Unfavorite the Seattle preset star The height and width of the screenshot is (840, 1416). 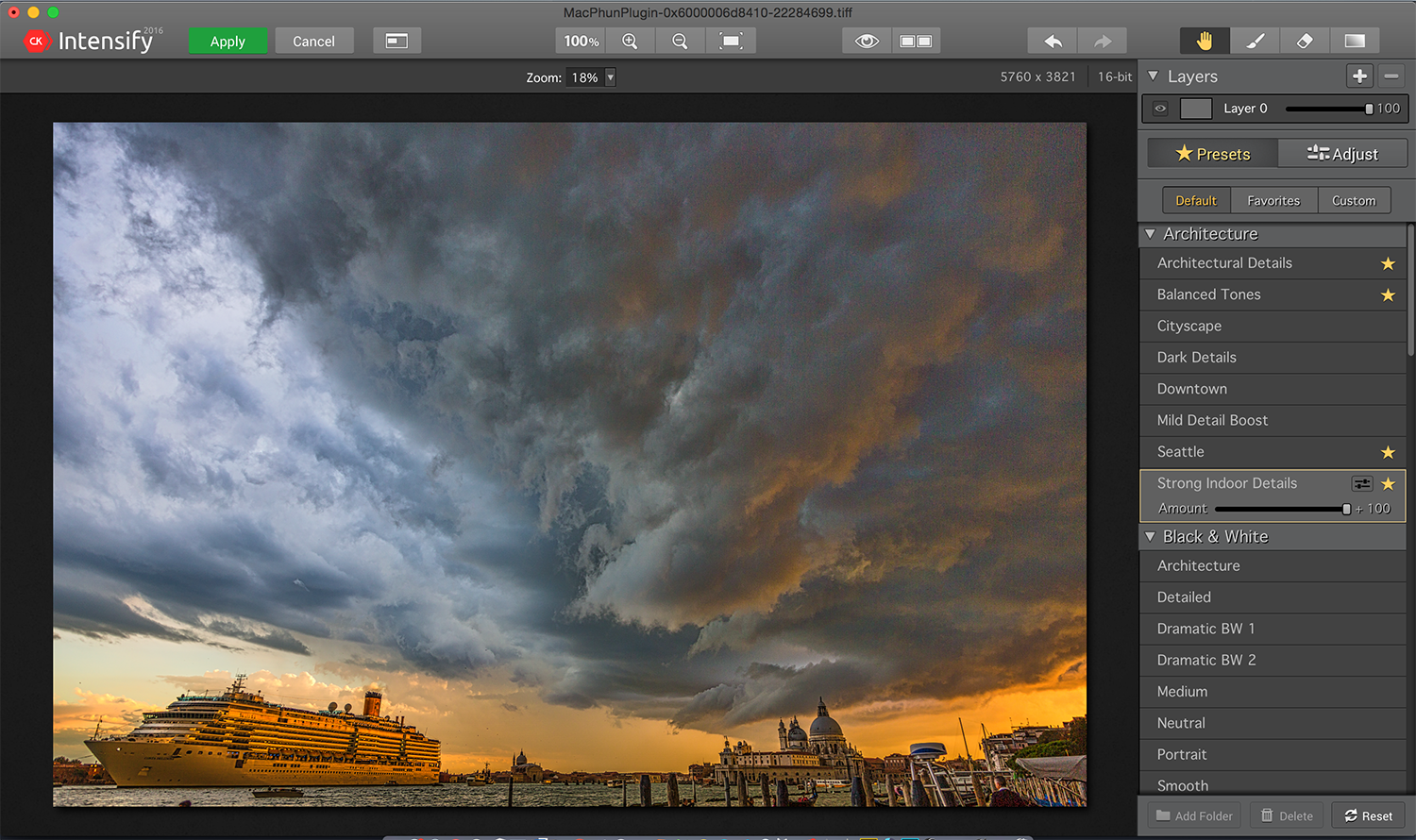[1388, 452]
